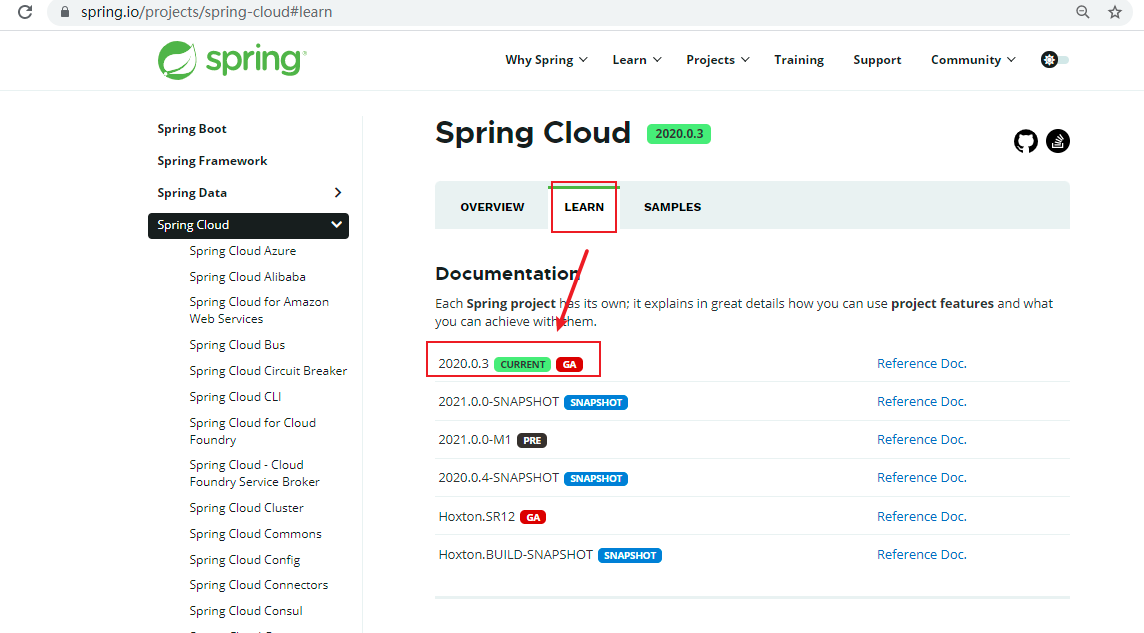The image size is (1144, 633).
Task: Open Reference Doc. for 2021.0.0-SNAPSHOT
Action: tap(921, 401)
